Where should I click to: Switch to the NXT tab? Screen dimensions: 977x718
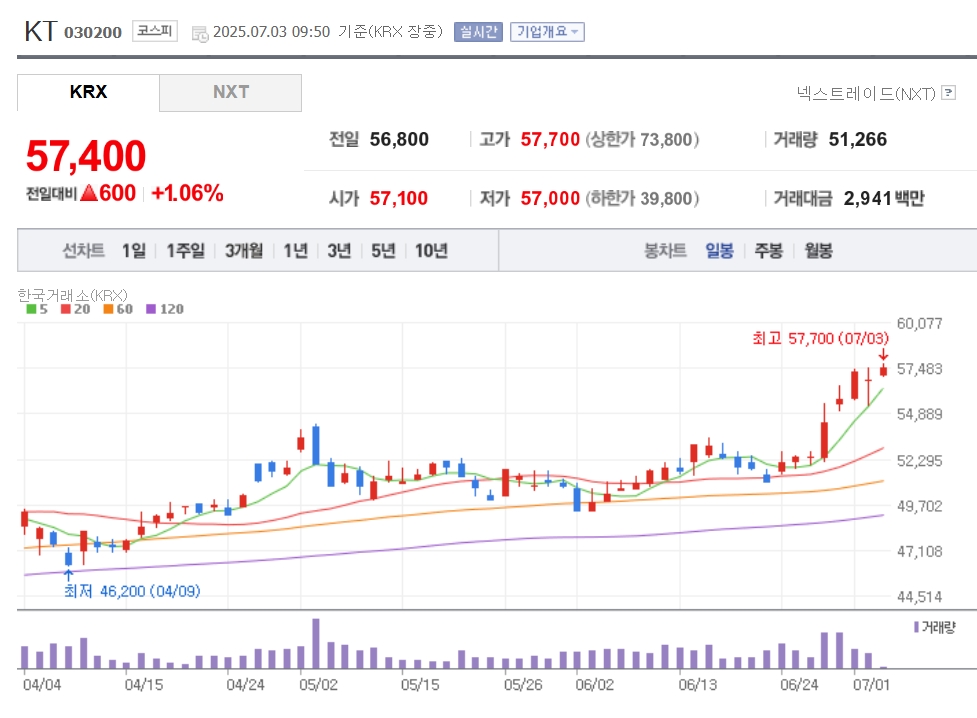click(x=231, y=92)
